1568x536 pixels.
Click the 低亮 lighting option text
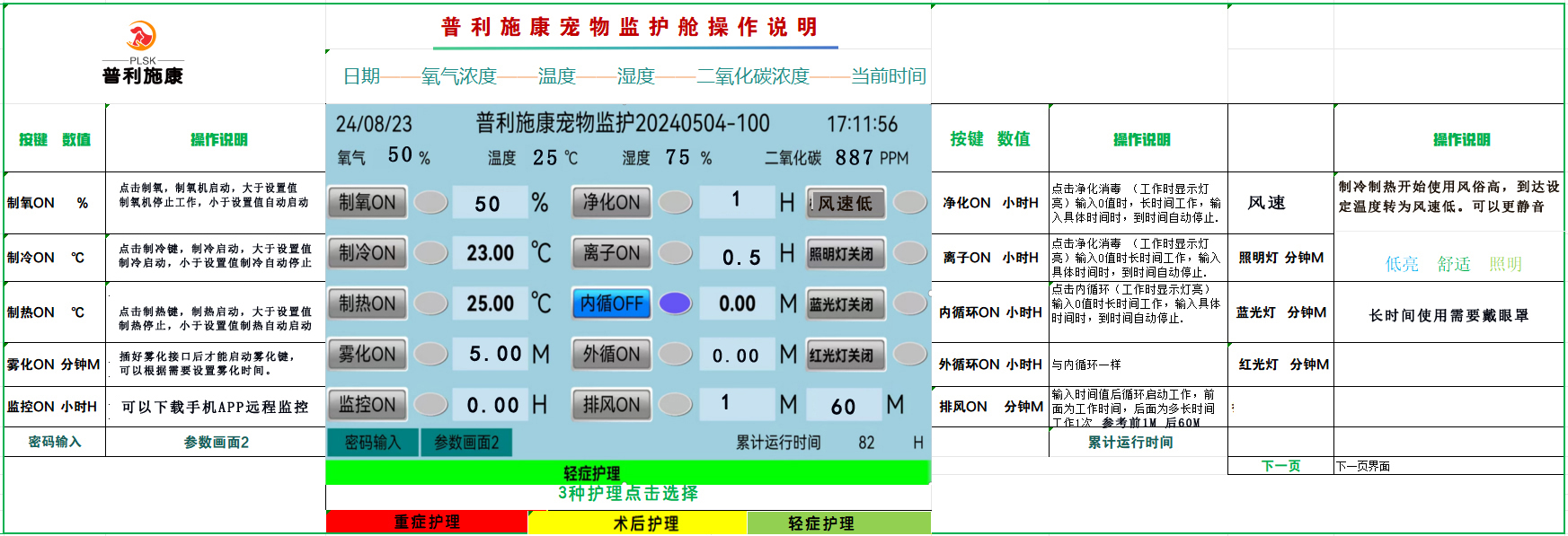[1402, 264]
